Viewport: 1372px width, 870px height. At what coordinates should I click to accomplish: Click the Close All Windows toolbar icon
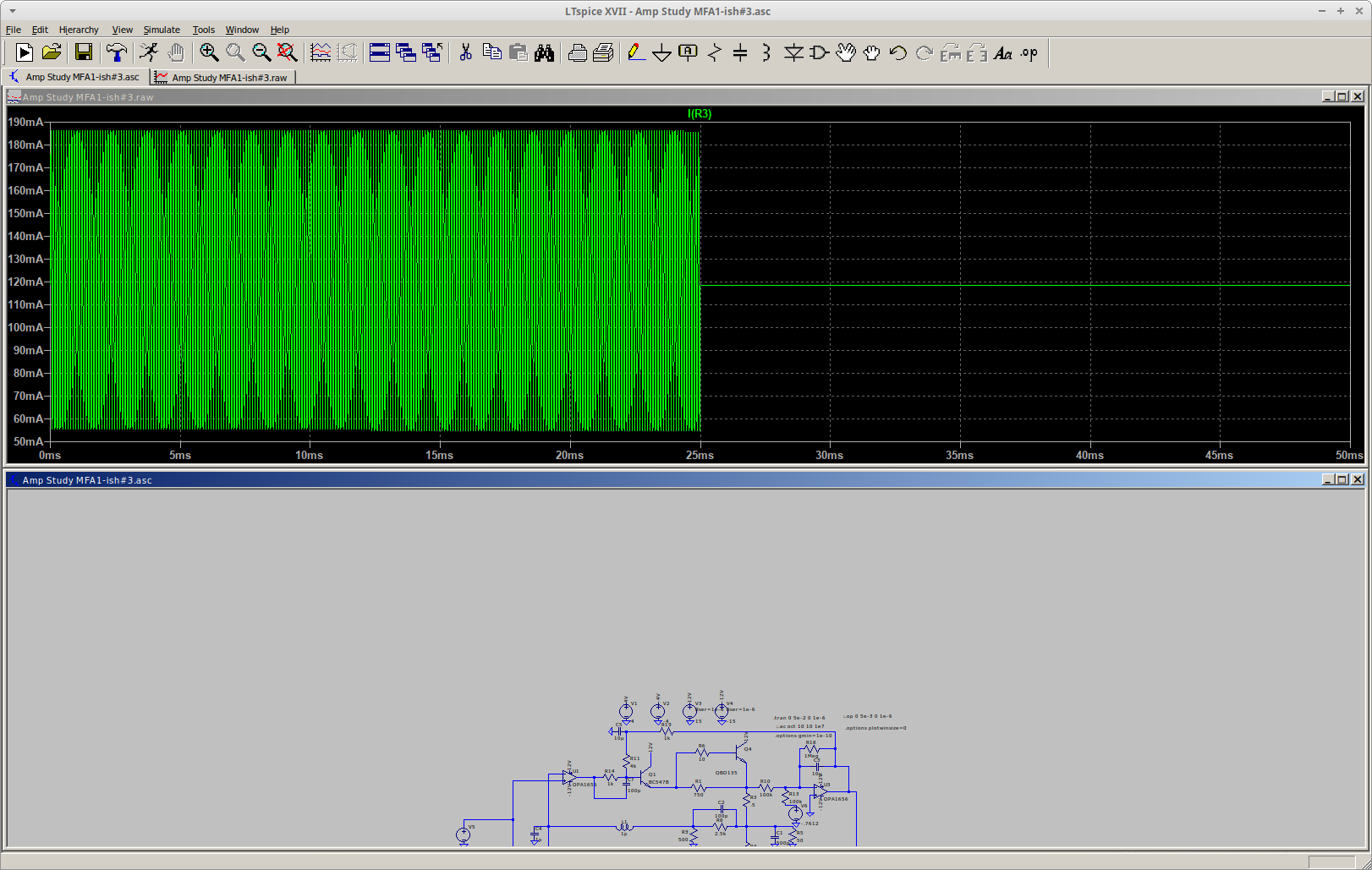(x=432, y=52)
